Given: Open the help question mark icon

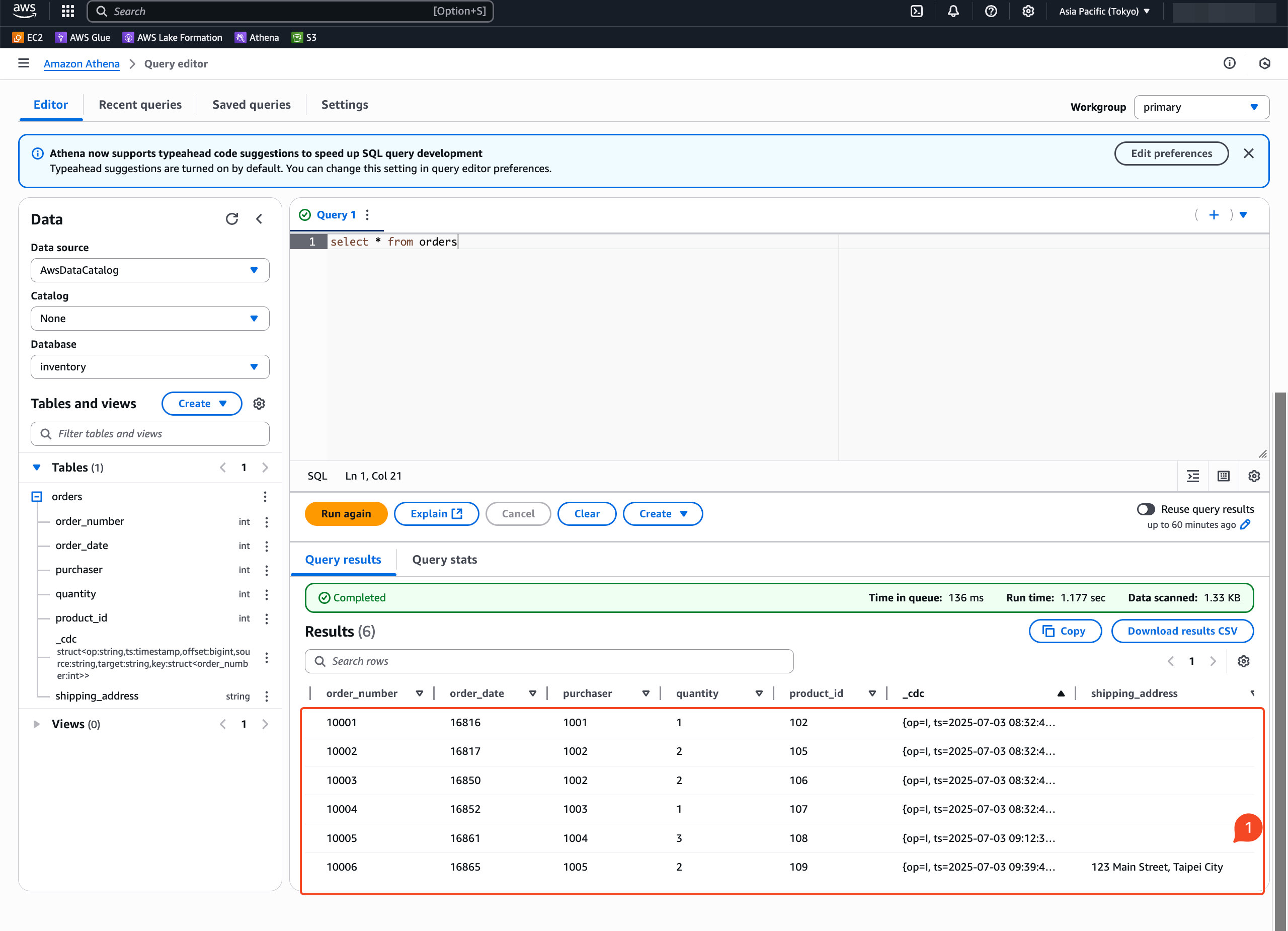Looking at the screenshot, I should point(991,11).
